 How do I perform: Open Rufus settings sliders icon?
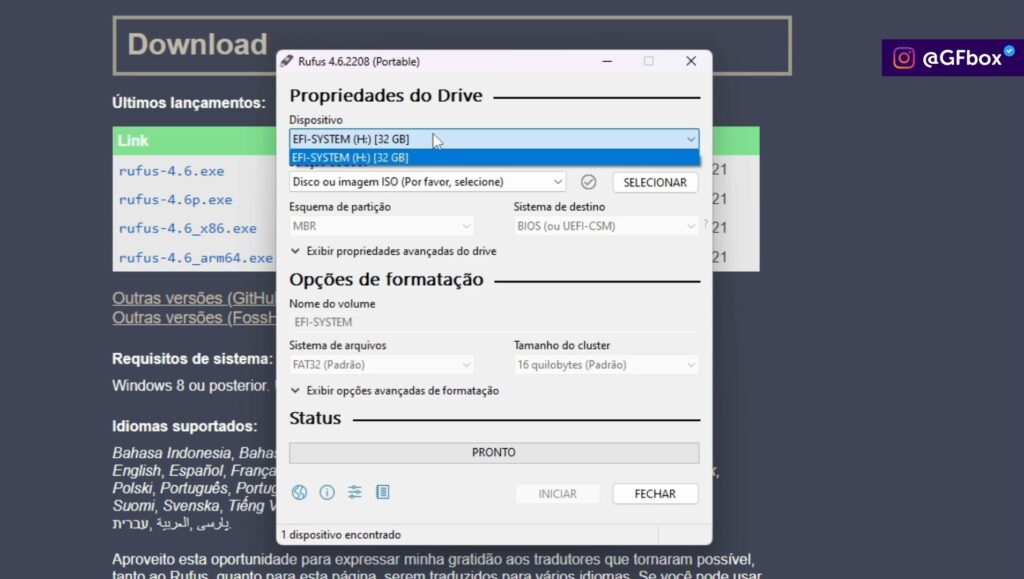(x=355, y=492)
